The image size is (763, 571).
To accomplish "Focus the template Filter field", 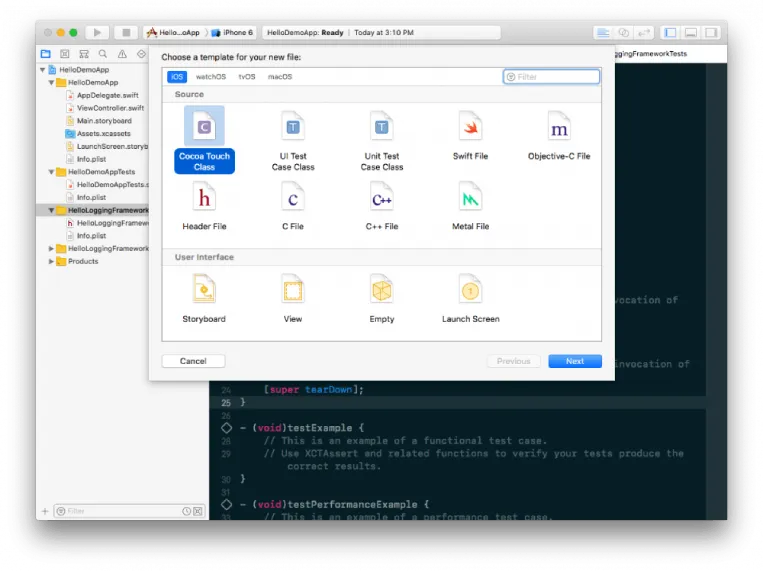I will (x=551, y=77).
